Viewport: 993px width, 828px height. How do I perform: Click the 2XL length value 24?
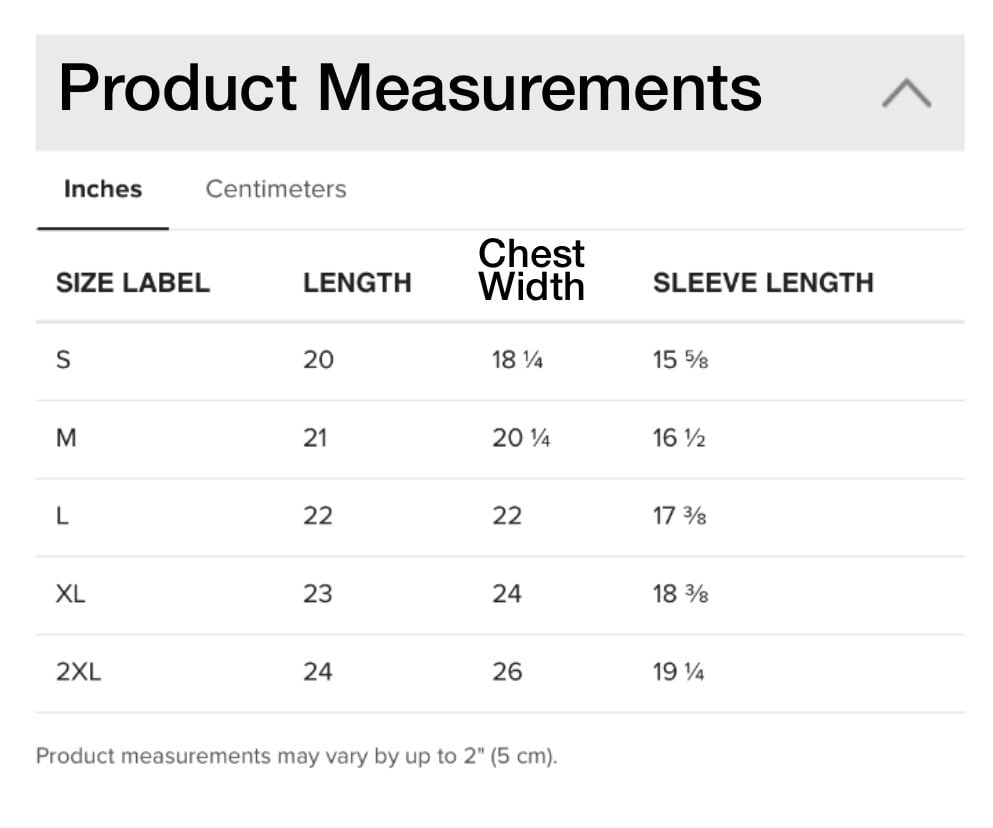point(317,672)
